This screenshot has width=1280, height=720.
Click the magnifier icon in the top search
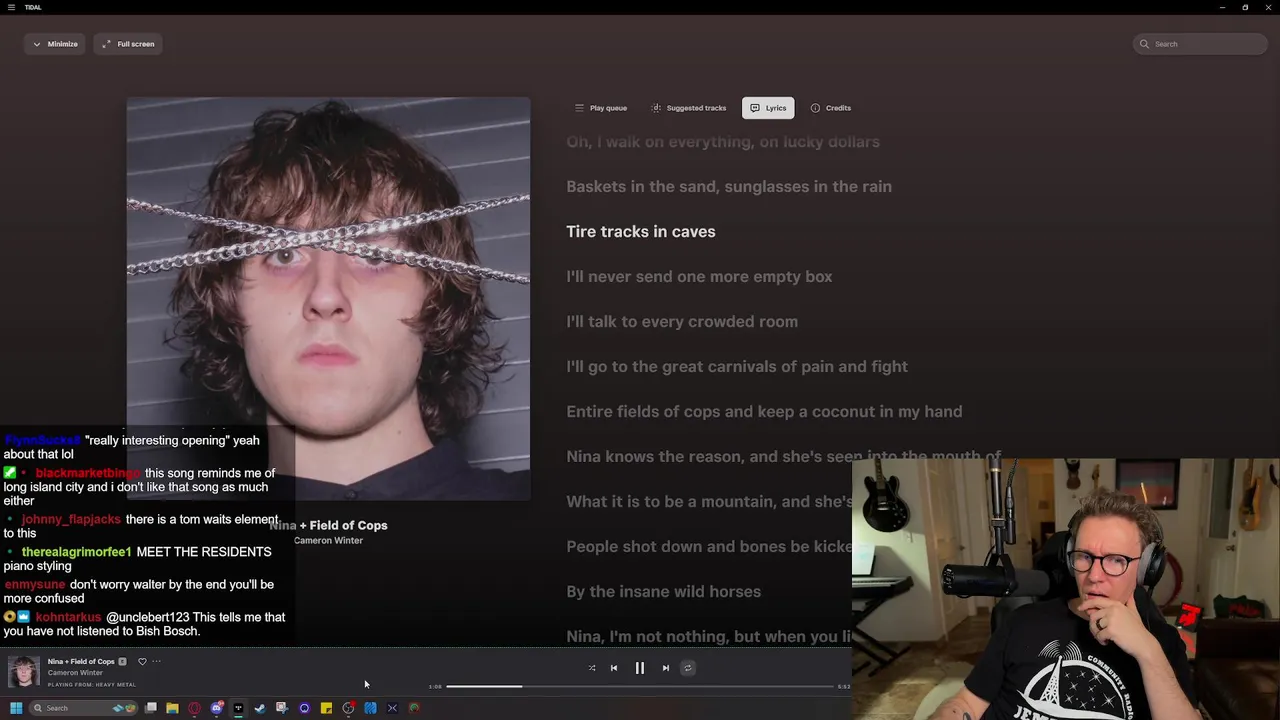pyautogui.click(x=1145, y=44)
